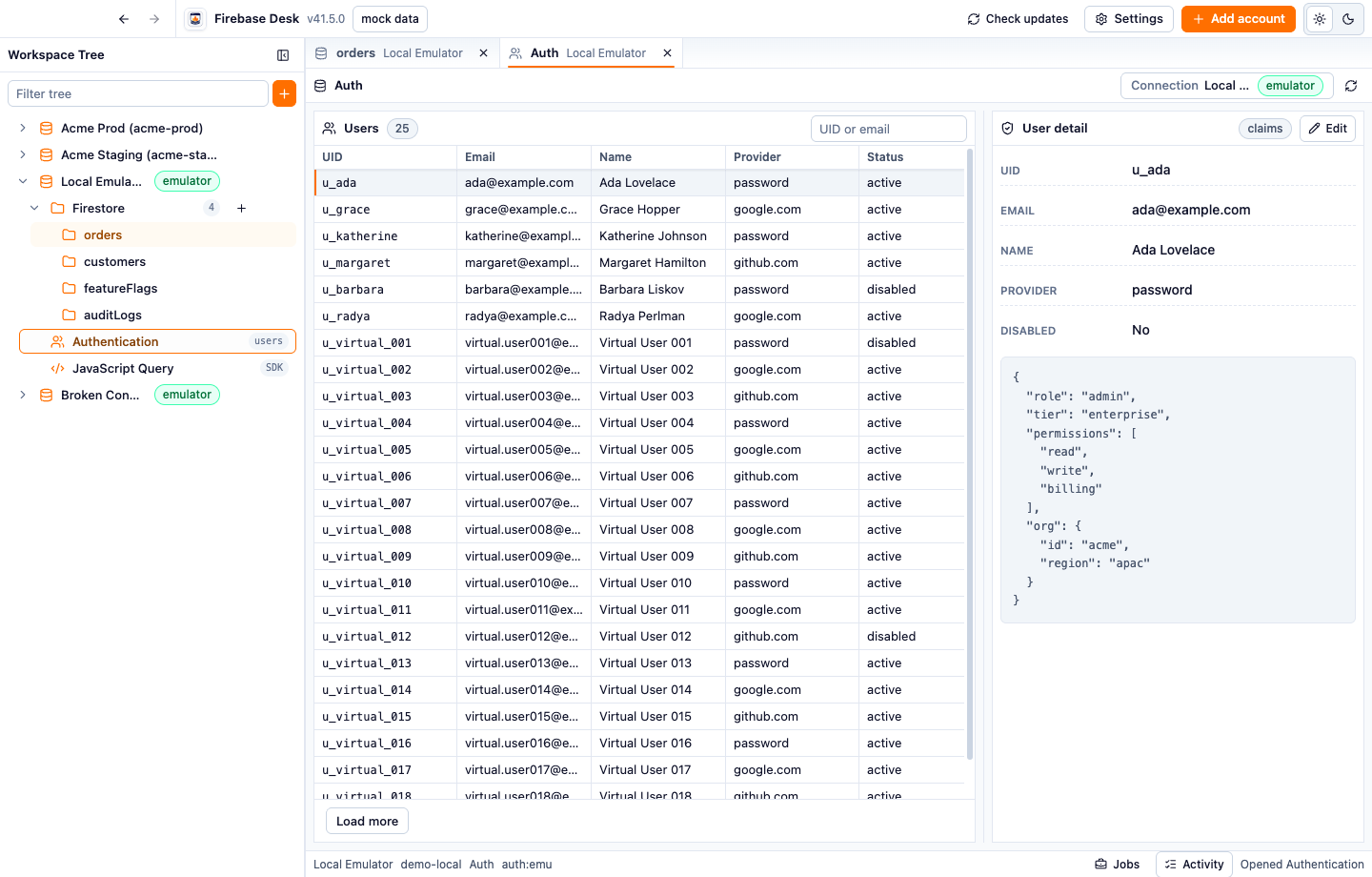Select the u_barbara user row
The image size is (1372, 877).
(639, 290)
